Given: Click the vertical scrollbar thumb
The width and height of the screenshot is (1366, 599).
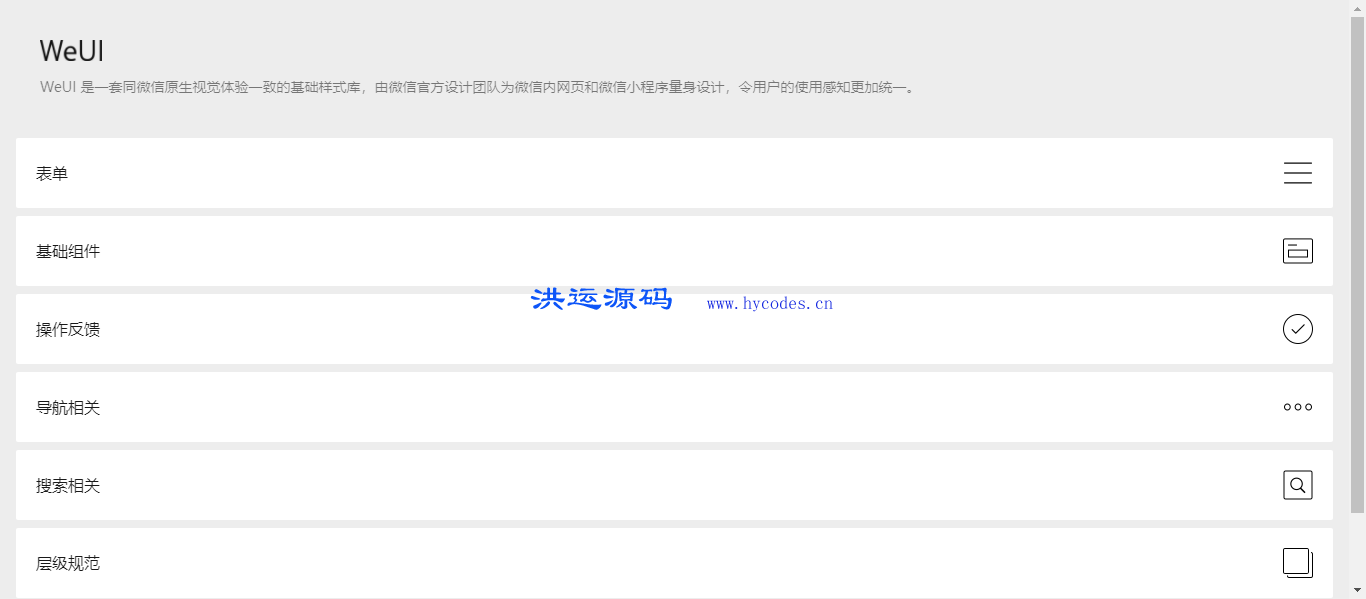Looking at the screenshot, I should 1357,265.
